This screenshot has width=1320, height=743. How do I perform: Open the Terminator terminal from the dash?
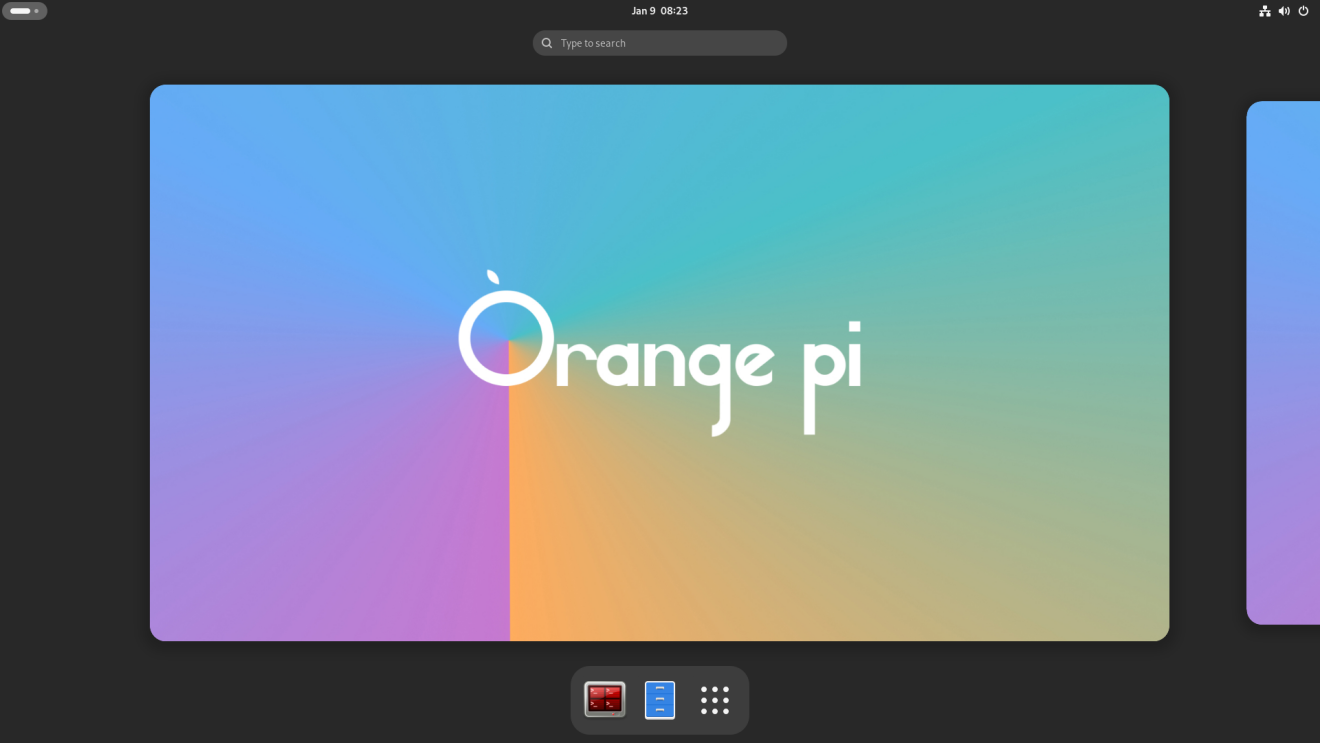[x=605, y=700]
